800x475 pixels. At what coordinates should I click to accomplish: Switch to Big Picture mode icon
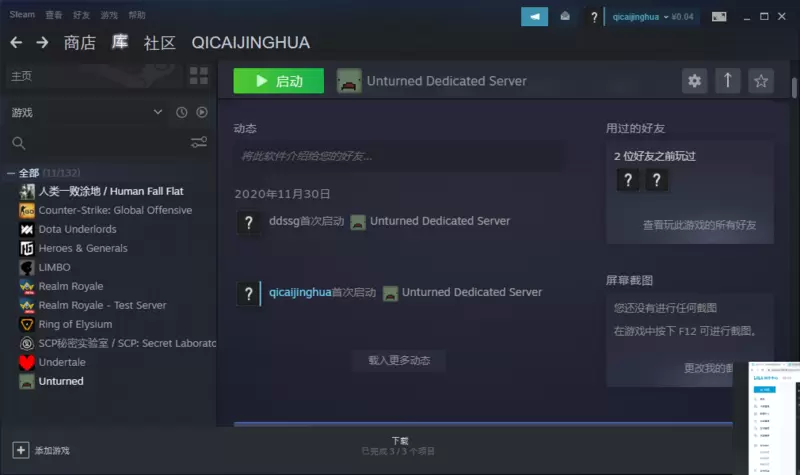click(719, 17)
